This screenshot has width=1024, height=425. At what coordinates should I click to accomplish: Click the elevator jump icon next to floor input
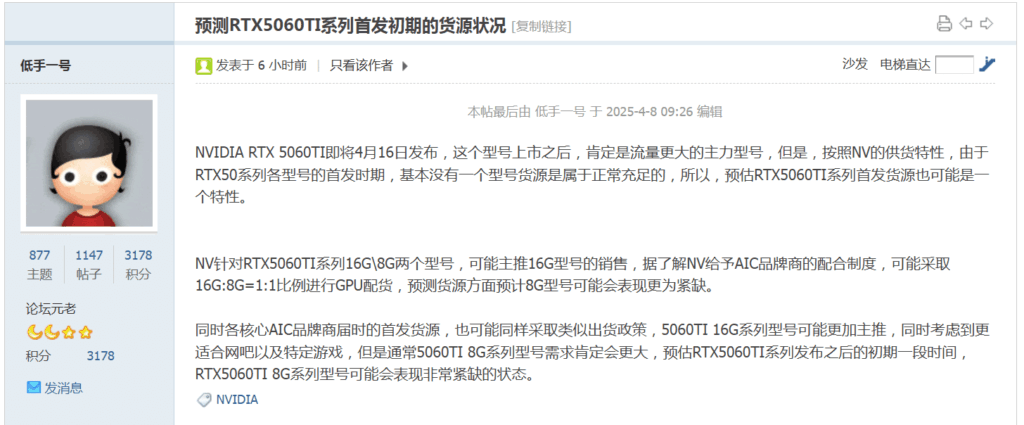tap(987, 64)
